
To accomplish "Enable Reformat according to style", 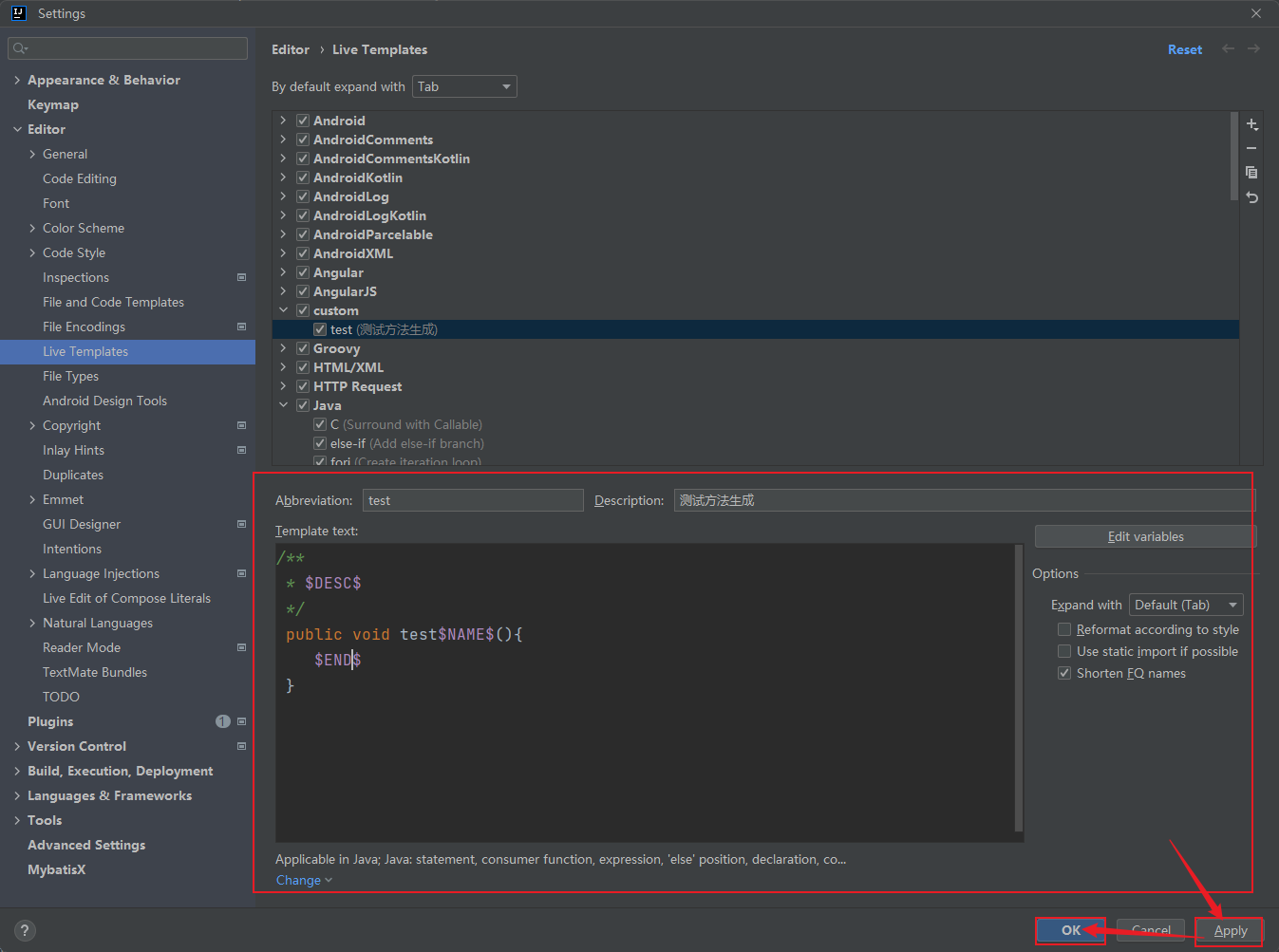I will pos(1064,629).
